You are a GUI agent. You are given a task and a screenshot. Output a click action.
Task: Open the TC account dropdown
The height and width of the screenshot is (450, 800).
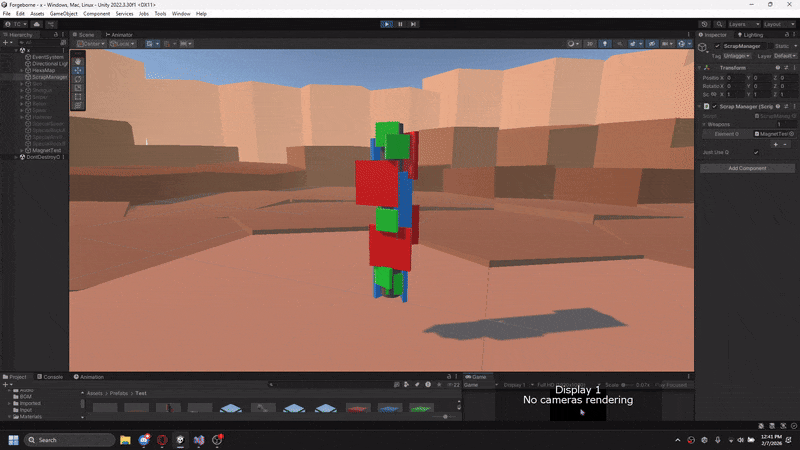pyautogui.click(x=15, y=24)
